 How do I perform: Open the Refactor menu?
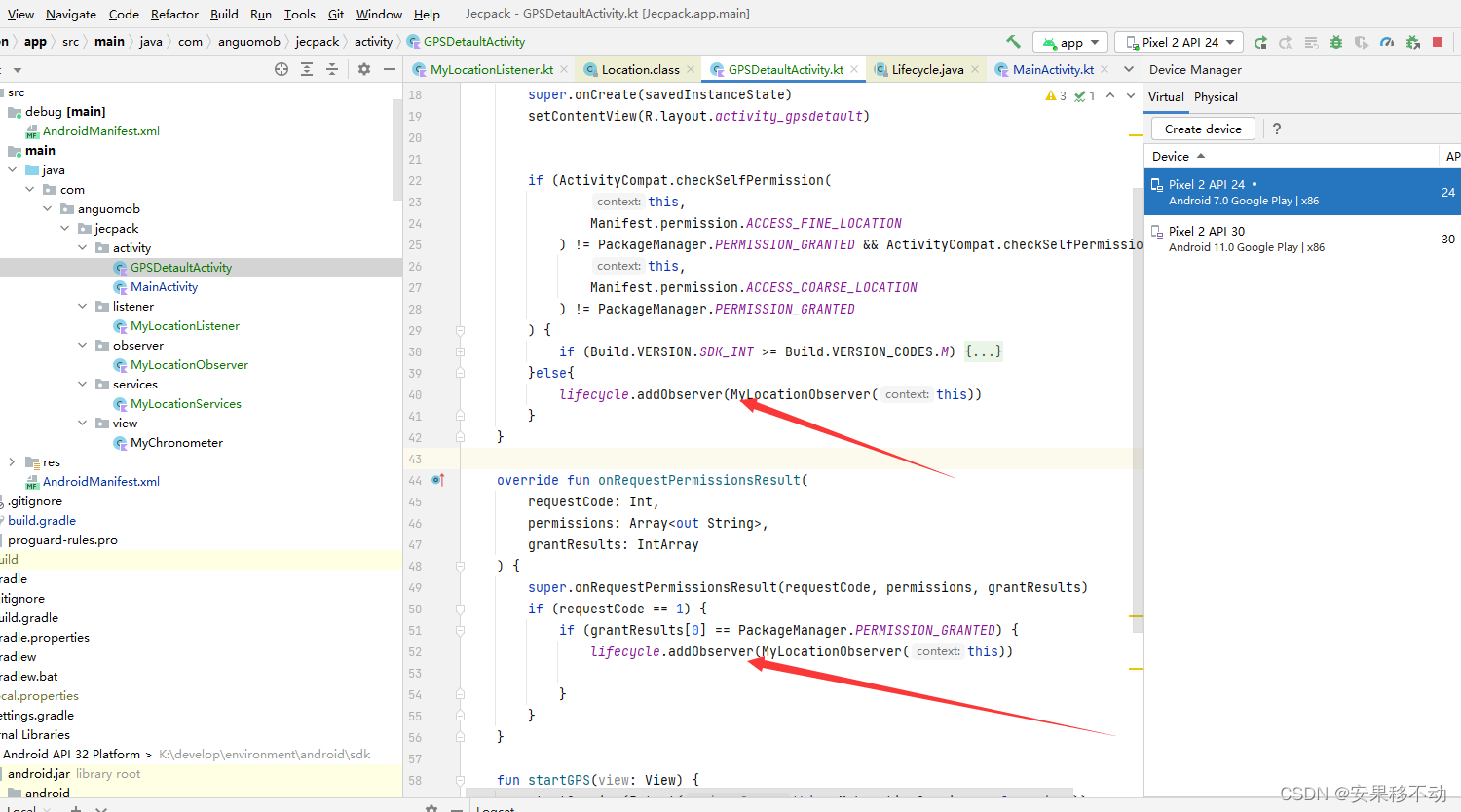[x=174, y=14]
